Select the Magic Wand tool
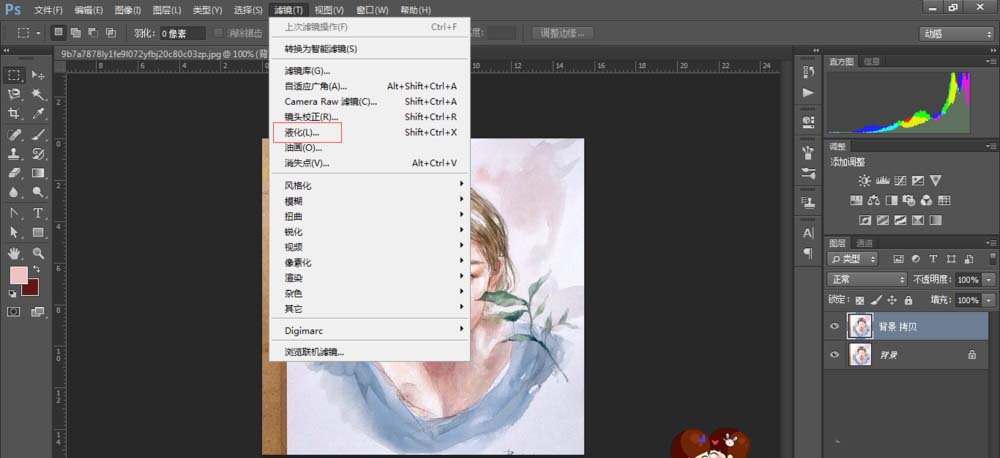This screenshot has height=458, width=1000. click(38, 94)
